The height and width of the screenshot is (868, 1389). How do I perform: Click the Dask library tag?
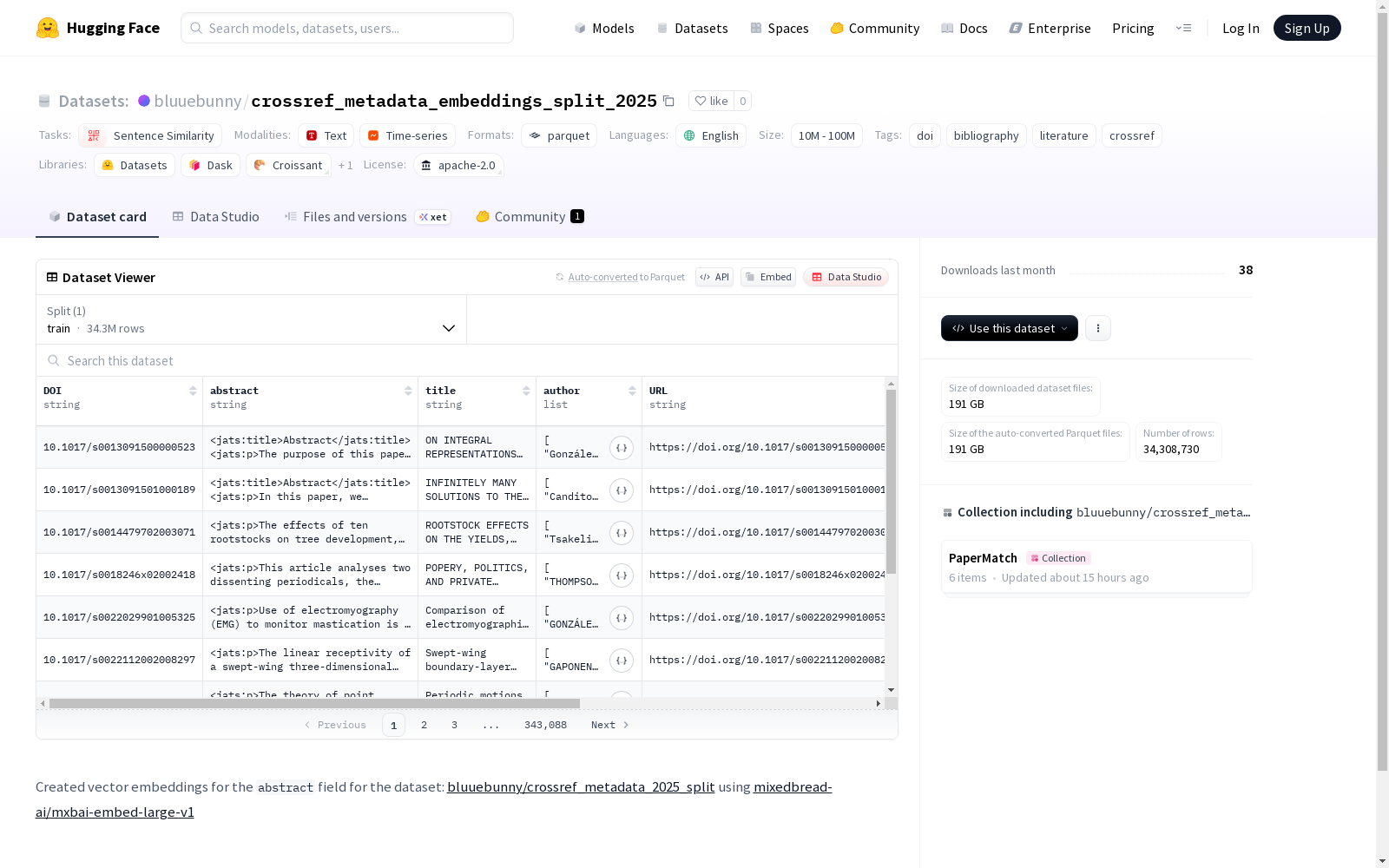tap(210, 165)
